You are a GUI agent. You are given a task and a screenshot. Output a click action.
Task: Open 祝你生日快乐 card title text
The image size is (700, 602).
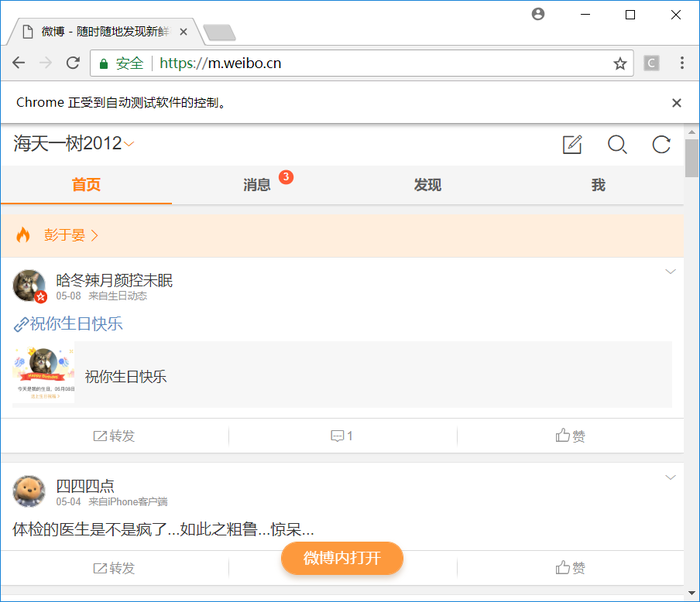tap(125, 376)
